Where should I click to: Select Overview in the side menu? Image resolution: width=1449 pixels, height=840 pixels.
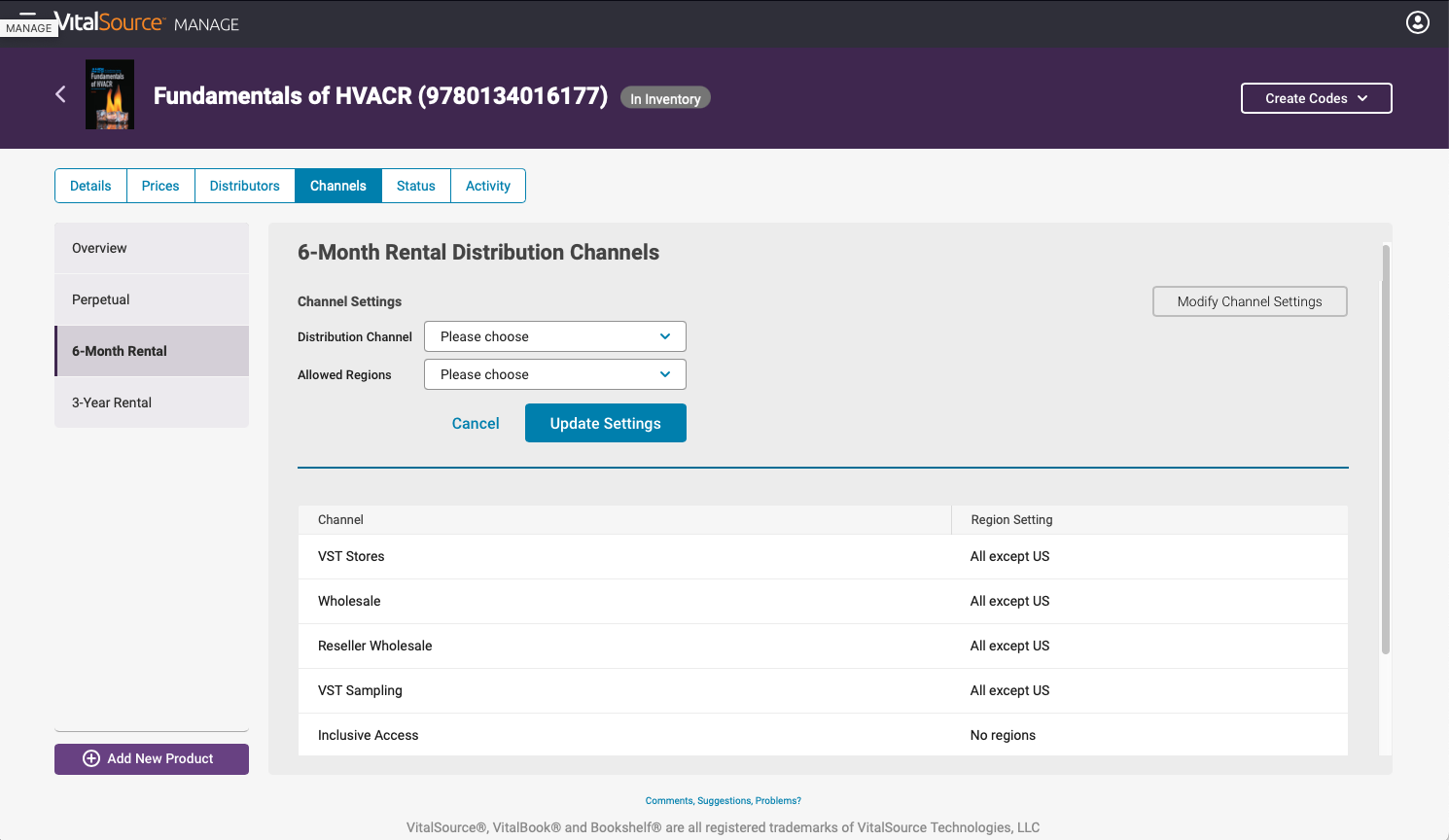point(152,248)
